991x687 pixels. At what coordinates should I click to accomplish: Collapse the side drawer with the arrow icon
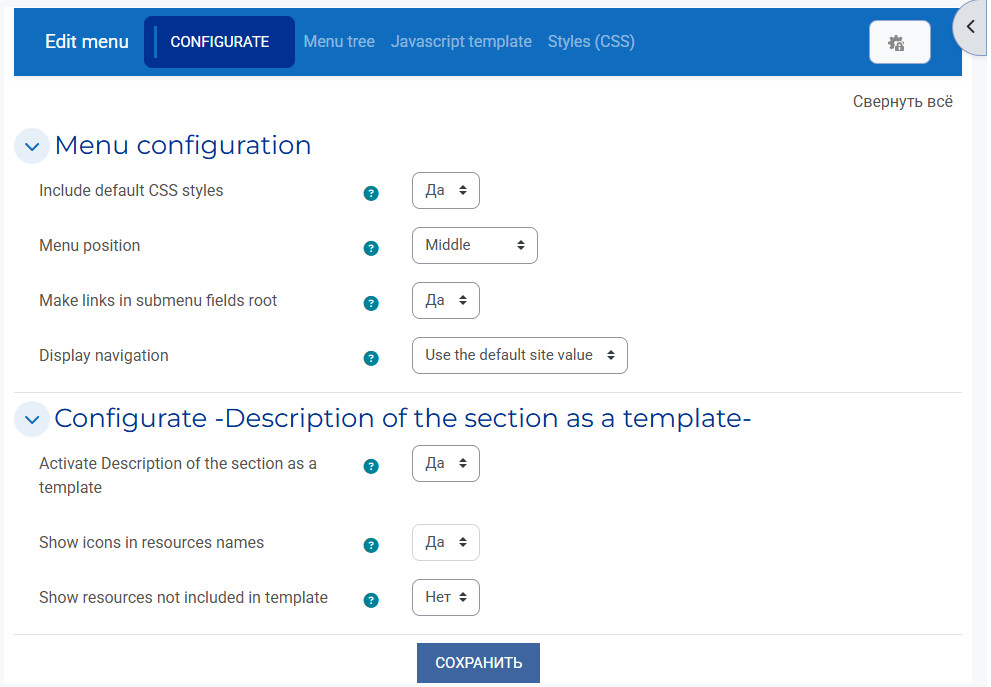[971, 27]
